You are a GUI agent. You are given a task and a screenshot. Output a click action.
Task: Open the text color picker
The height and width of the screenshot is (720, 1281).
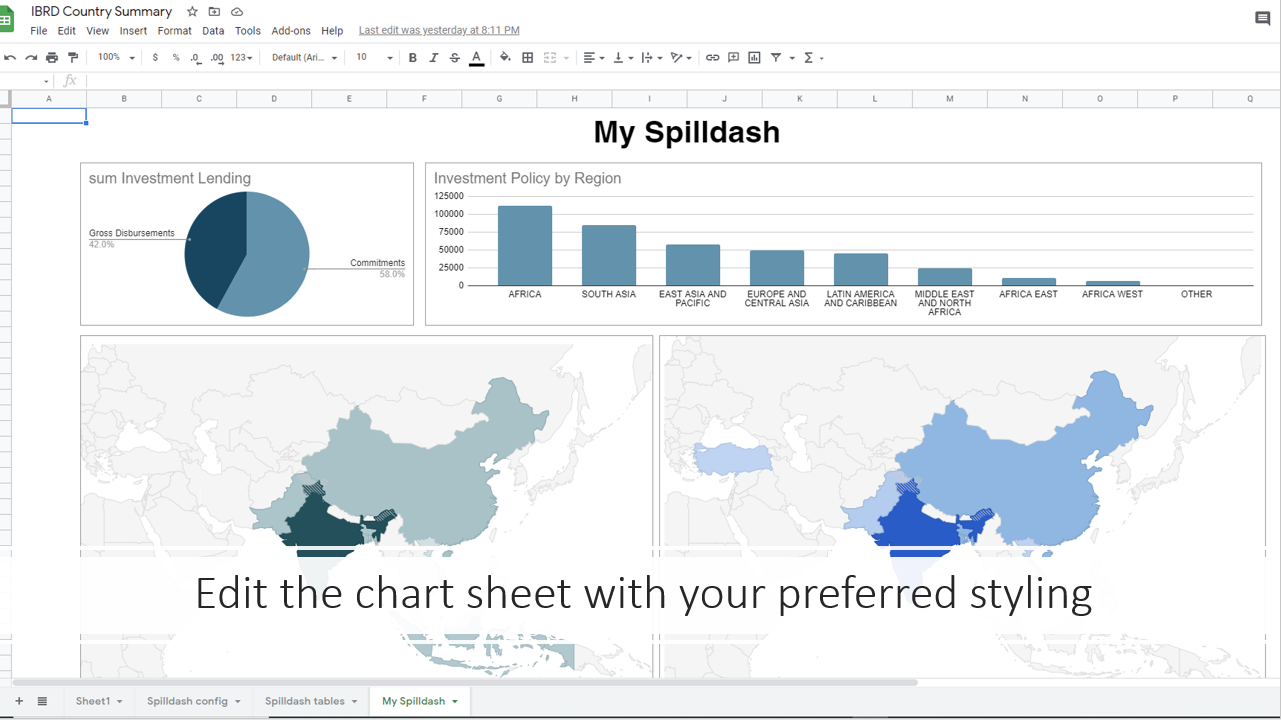476,58
